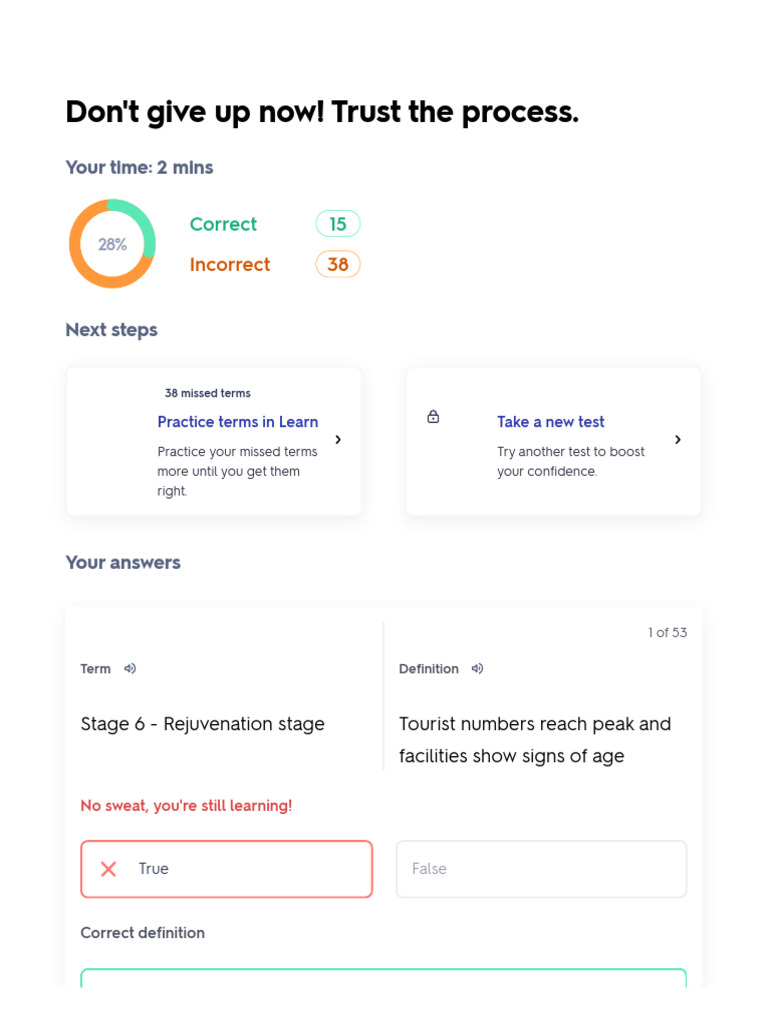
Task: Click the 28% score donut chart
Action: tap(112, 244)
